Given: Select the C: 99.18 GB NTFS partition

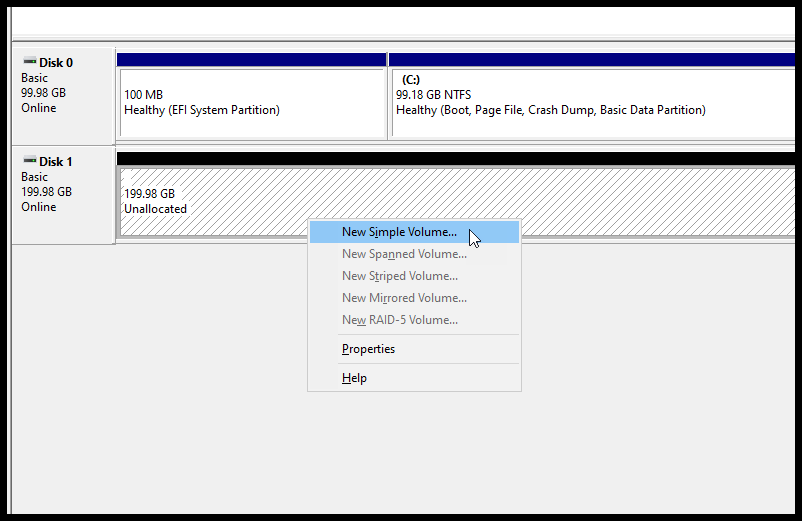Looking at the screenshot, I should click(x=593, y=103).
